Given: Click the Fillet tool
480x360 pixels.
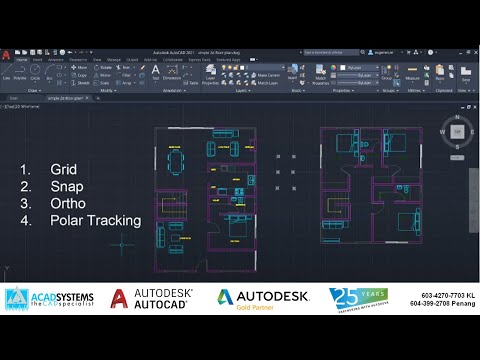Looking at the screenshot, I should (x=124, y=75).
